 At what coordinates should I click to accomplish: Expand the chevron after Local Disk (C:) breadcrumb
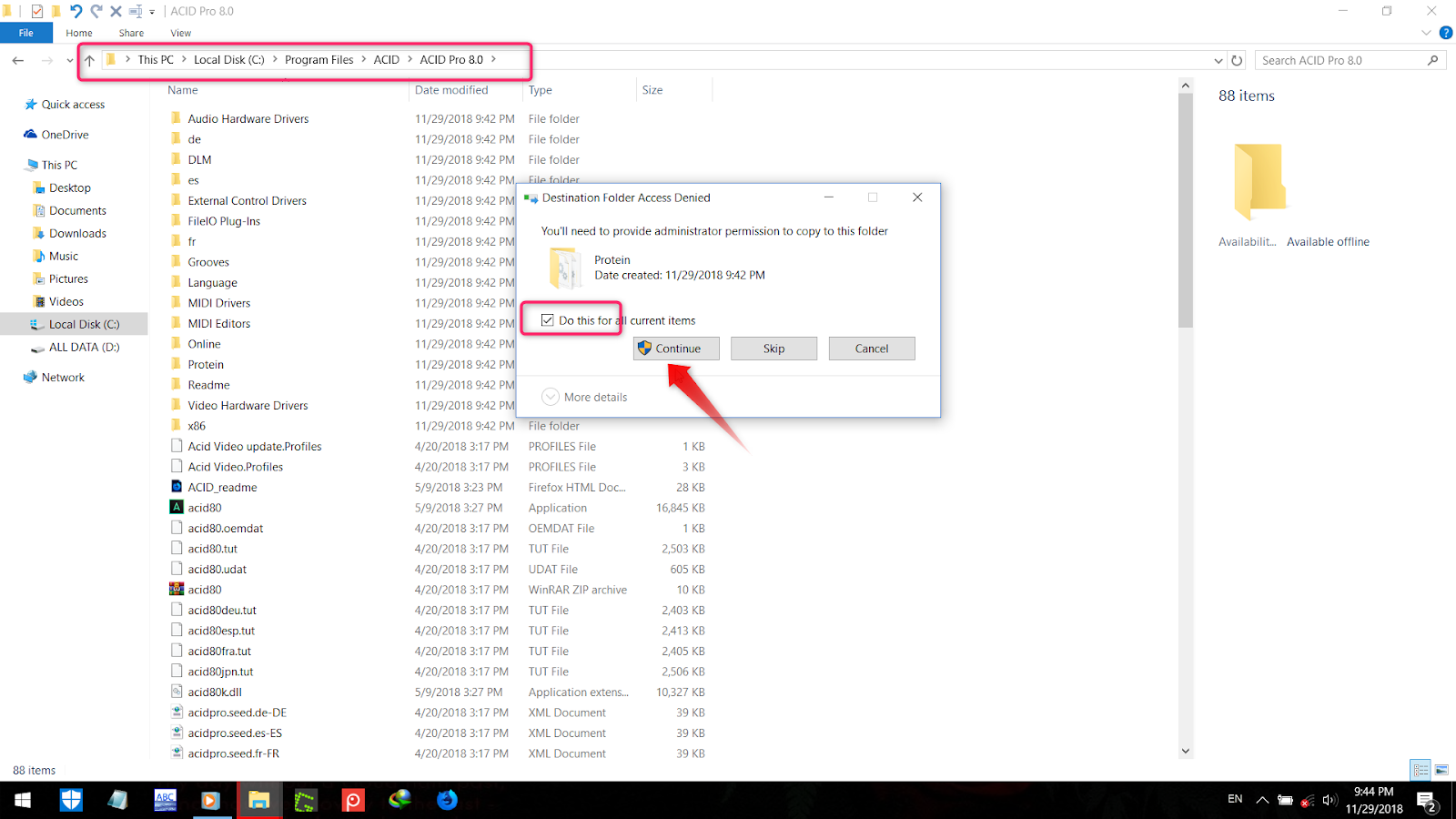(275, 60)
